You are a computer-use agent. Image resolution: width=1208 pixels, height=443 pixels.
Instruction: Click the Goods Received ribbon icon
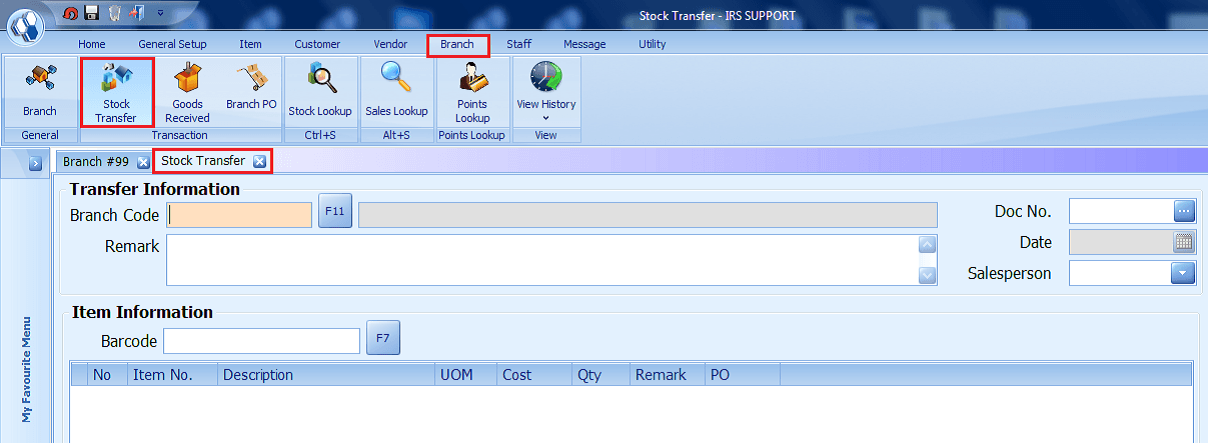(x=187, y=92)
